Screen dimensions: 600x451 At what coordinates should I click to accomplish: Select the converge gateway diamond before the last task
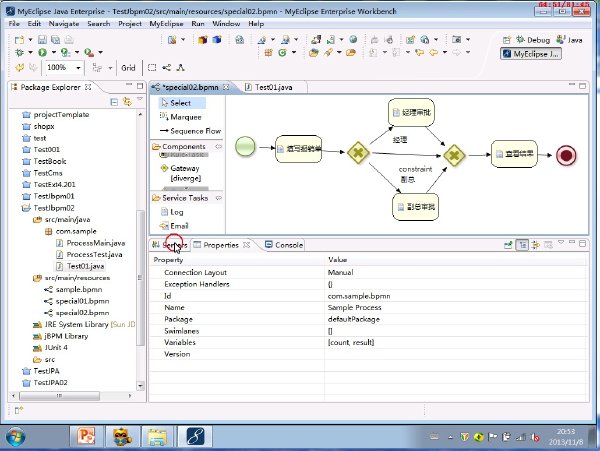pos(454,155)
